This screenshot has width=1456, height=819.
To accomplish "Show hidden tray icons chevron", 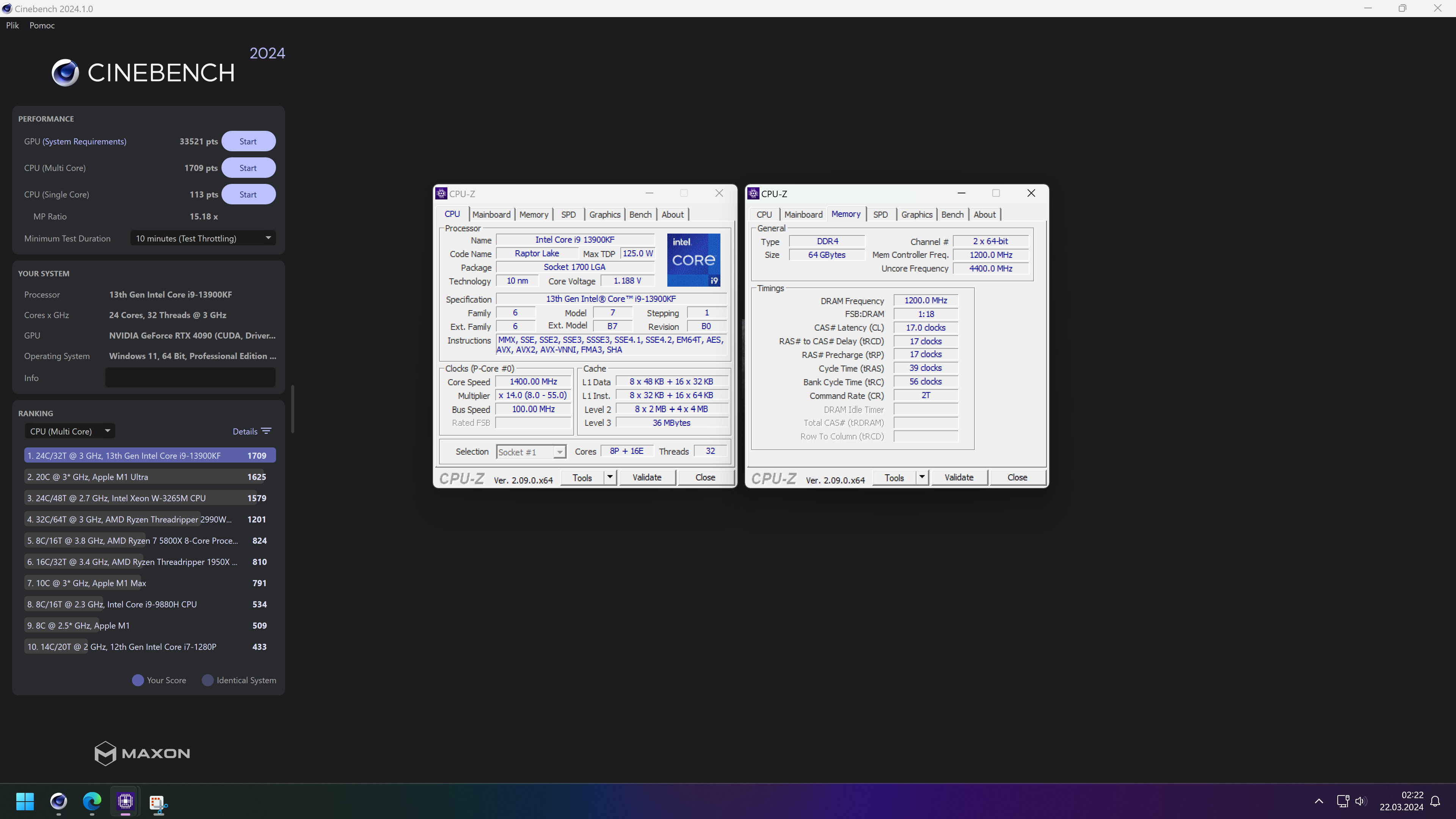I will point(1319,801).
